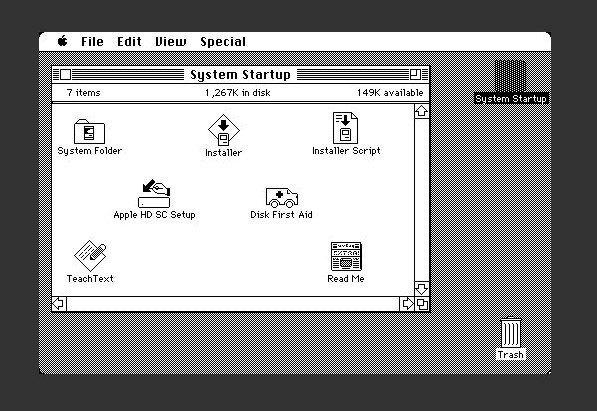The image size is (597, 411).
Task: Click the 'Installer Script' label
Action: 346,151
